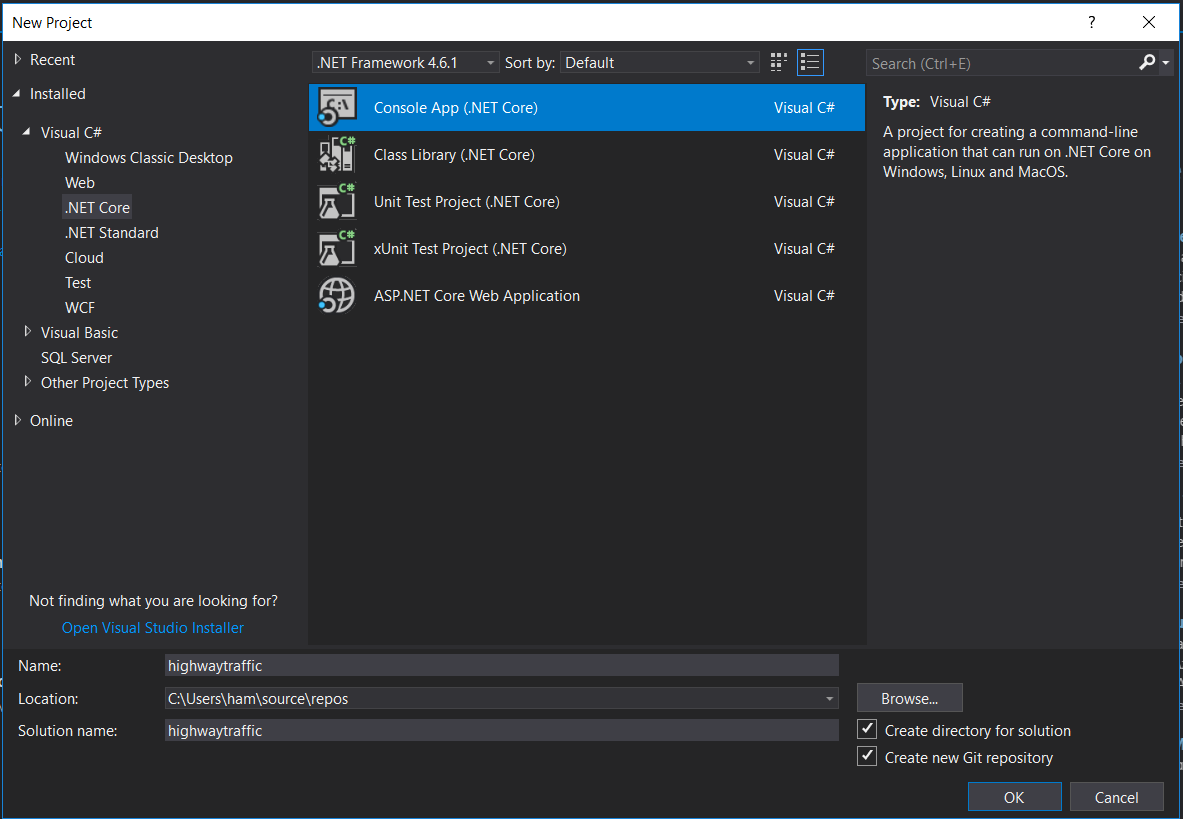This screenshot has width=1183, height=819.
Task: Open the help question mark button
Action: point(1091,22)
